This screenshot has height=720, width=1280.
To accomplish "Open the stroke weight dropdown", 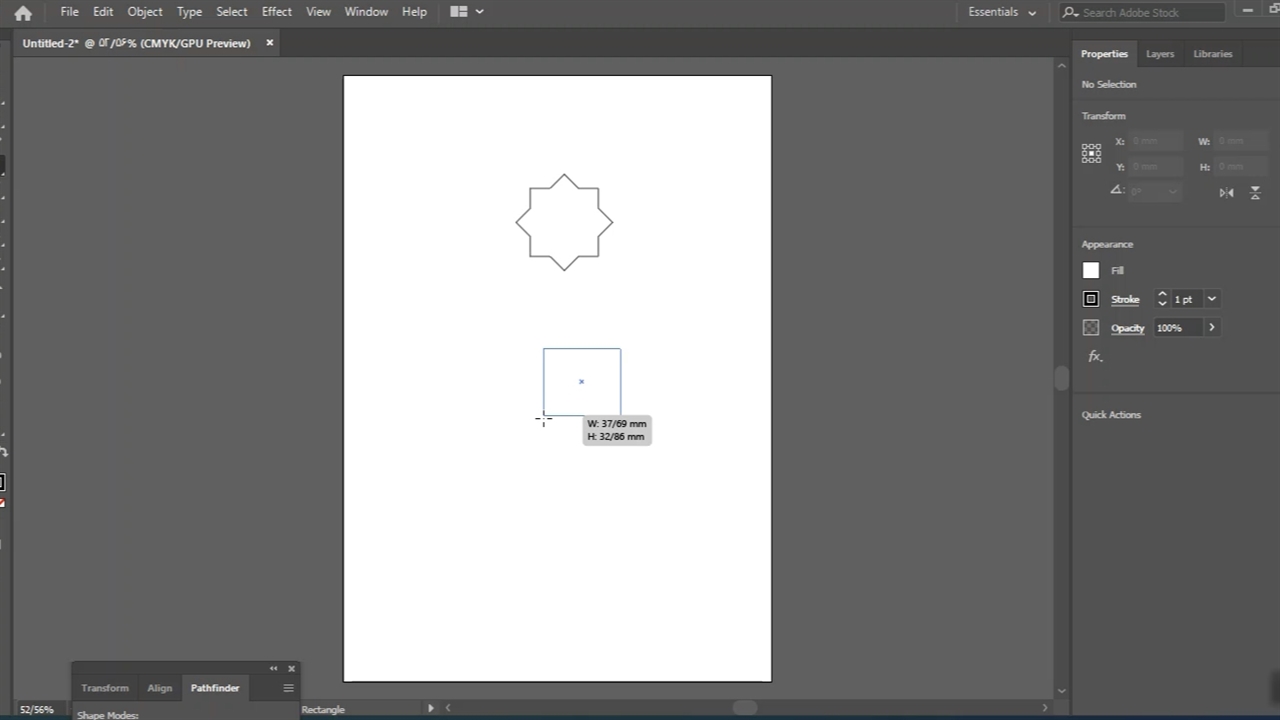I will [1212, 299].
